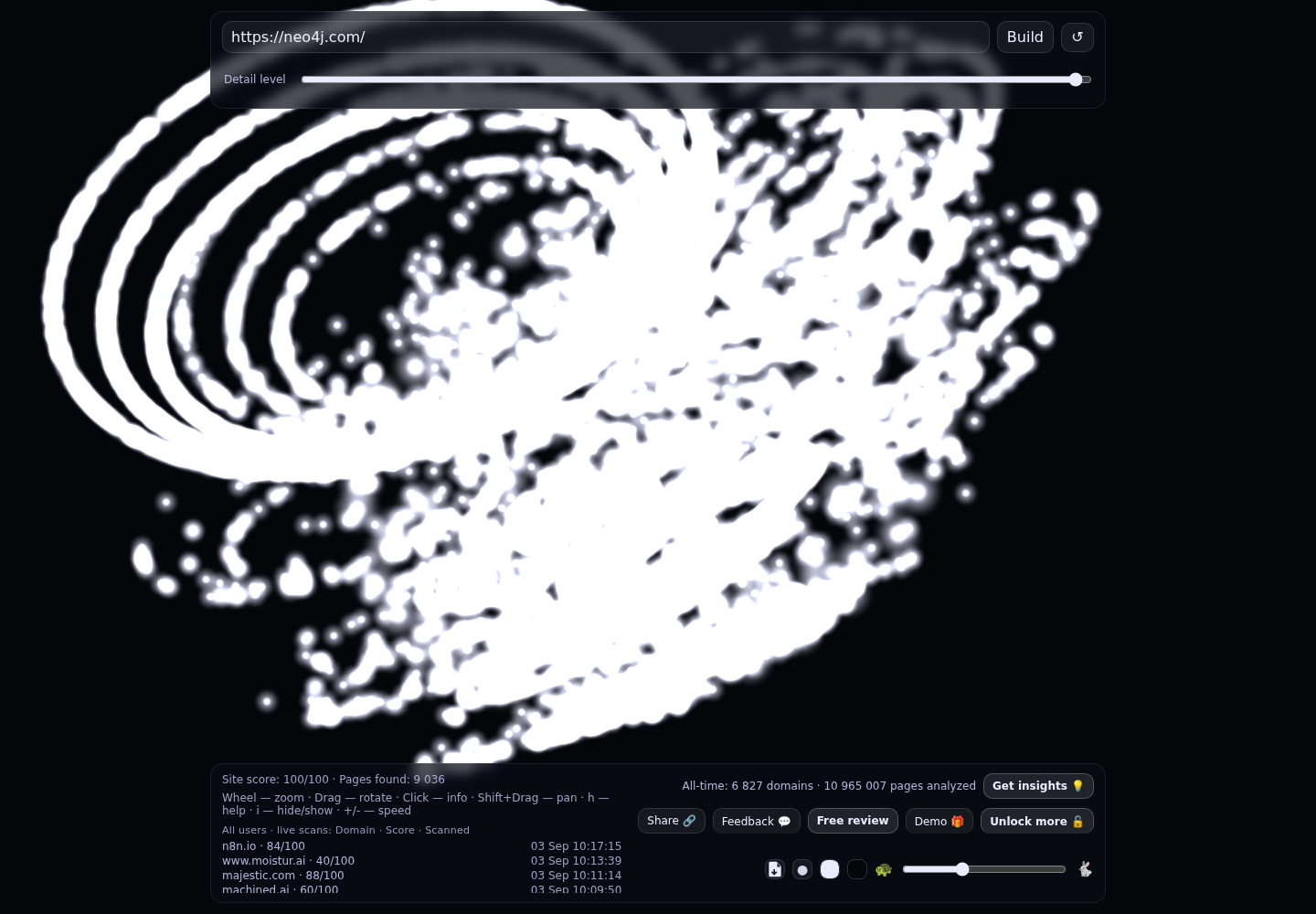Click the Unlock more button
The image size is (1316, 914).
click(1037, 821)
